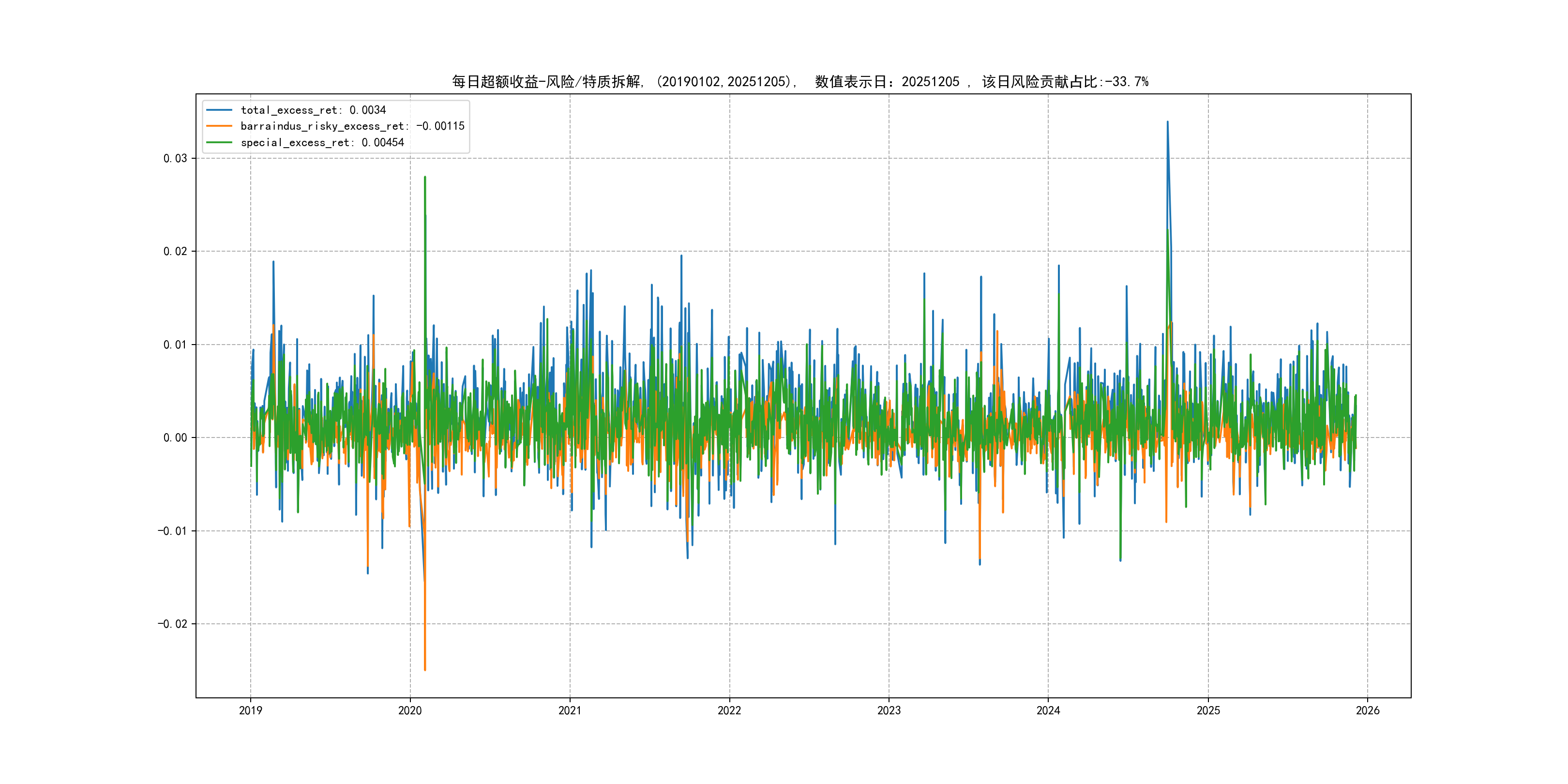
Task: Click the 2019 x-axis tick label
Action: (250, 710)
